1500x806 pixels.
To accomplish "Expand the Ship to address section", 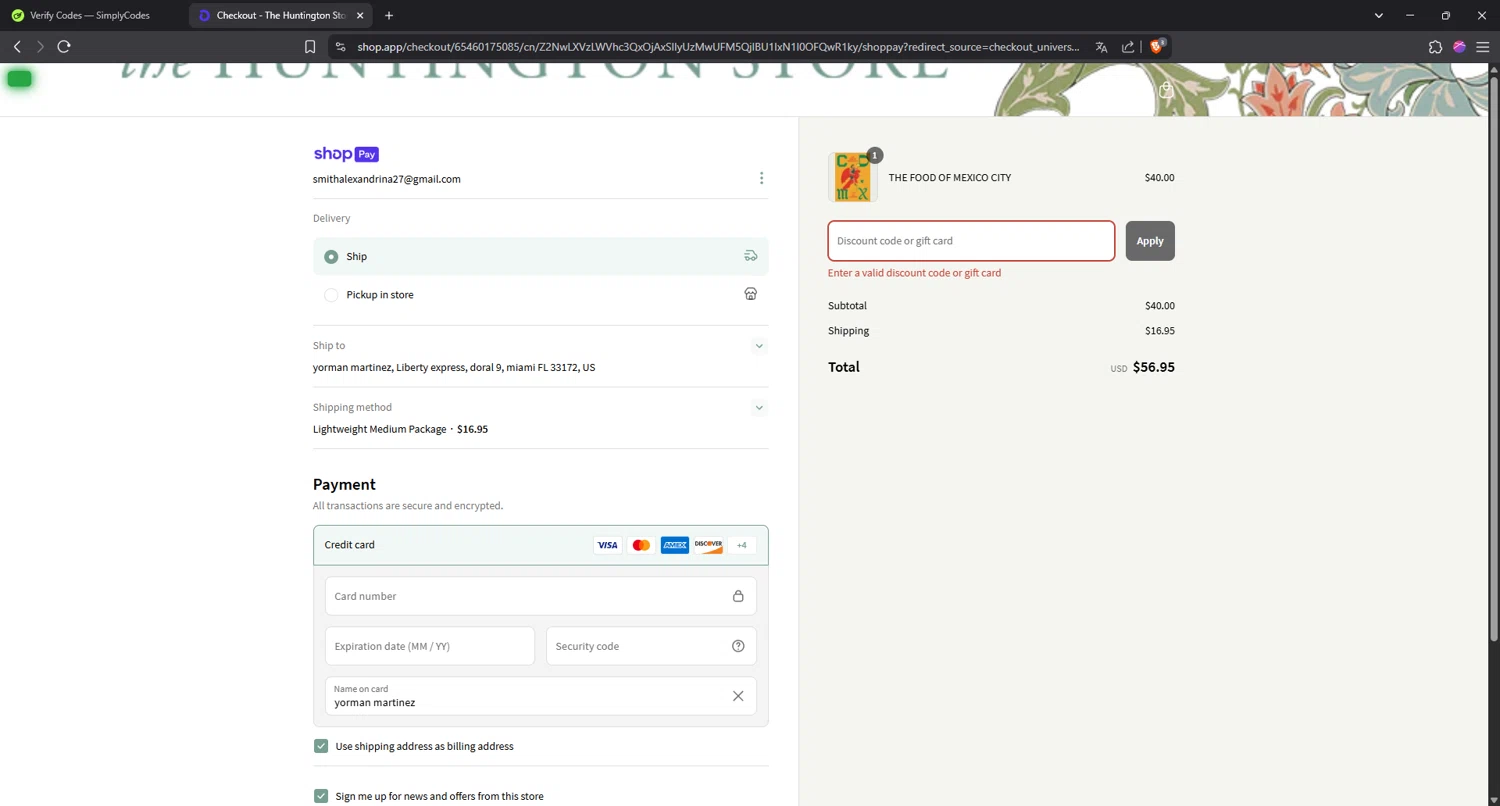I will [x=759, y=346].
